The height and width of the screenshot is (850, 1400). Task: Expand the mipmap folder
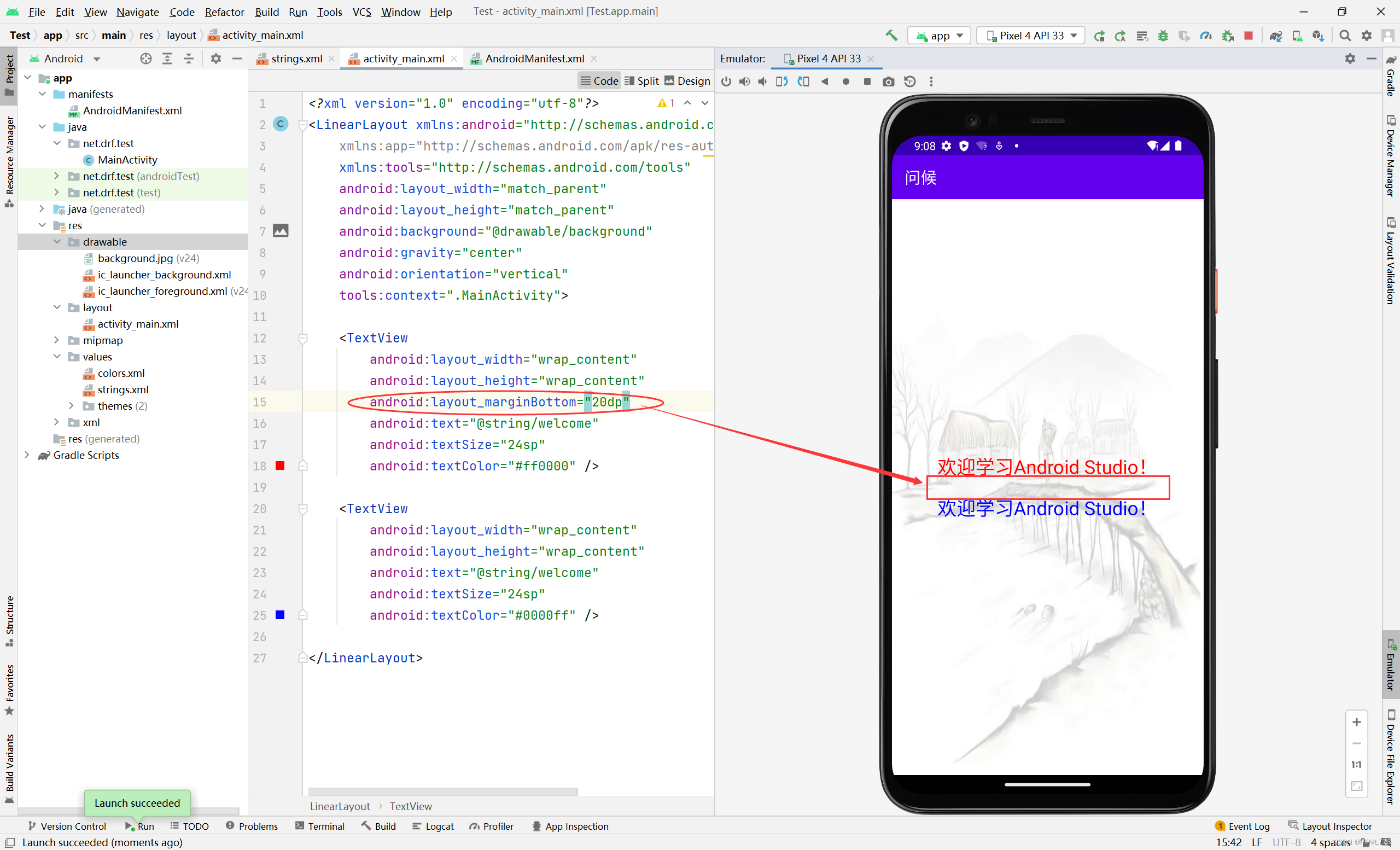coord(57,340)
